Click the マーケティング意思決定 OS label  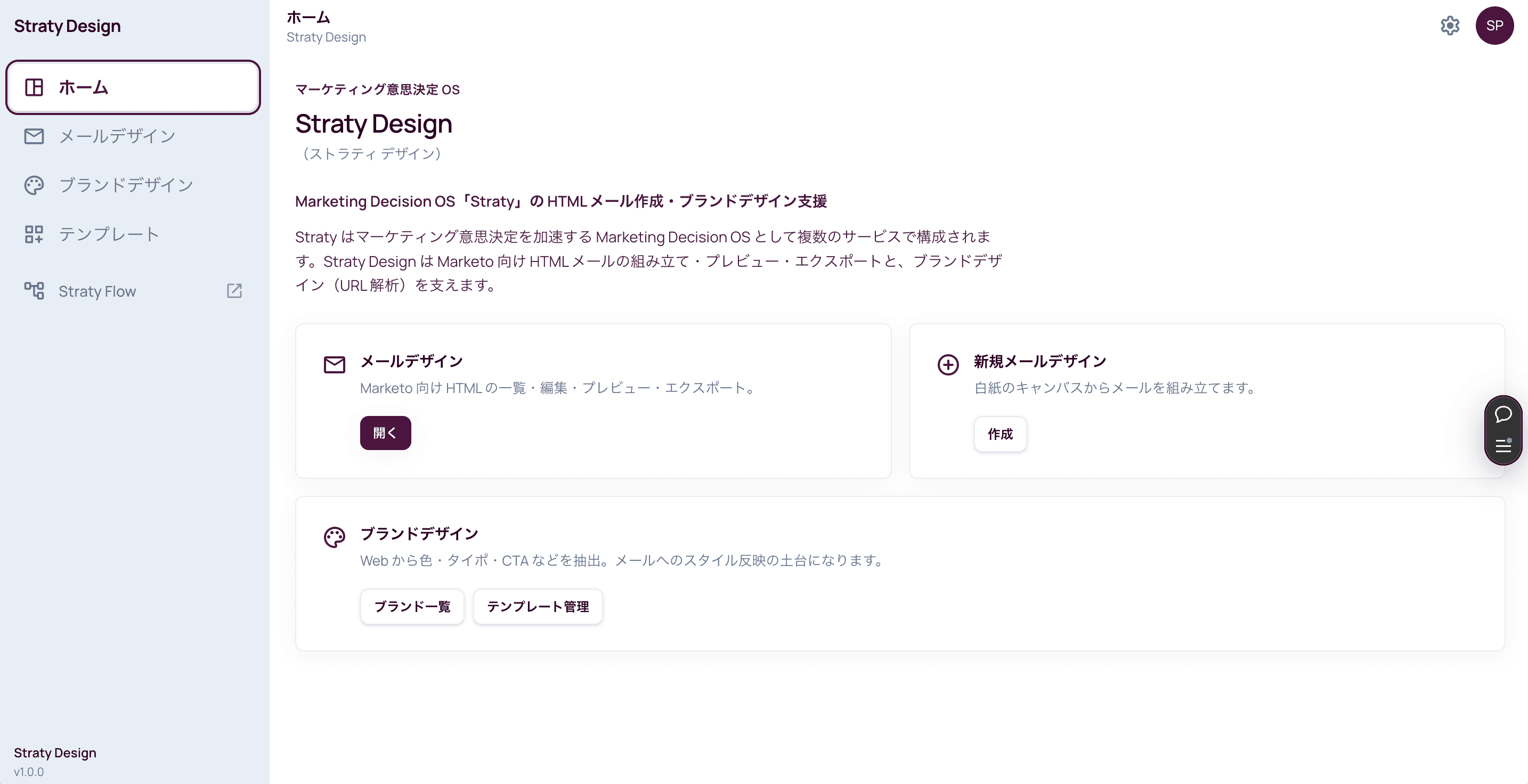(377, 89)
